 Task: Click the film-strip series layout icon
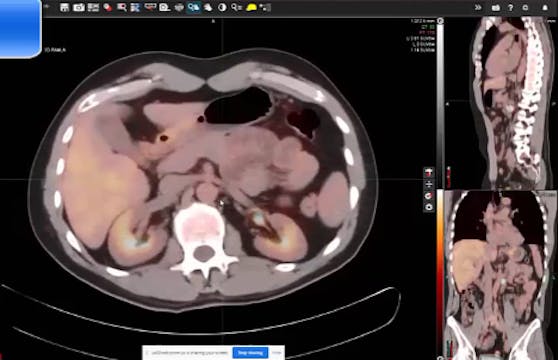[93, 7]
